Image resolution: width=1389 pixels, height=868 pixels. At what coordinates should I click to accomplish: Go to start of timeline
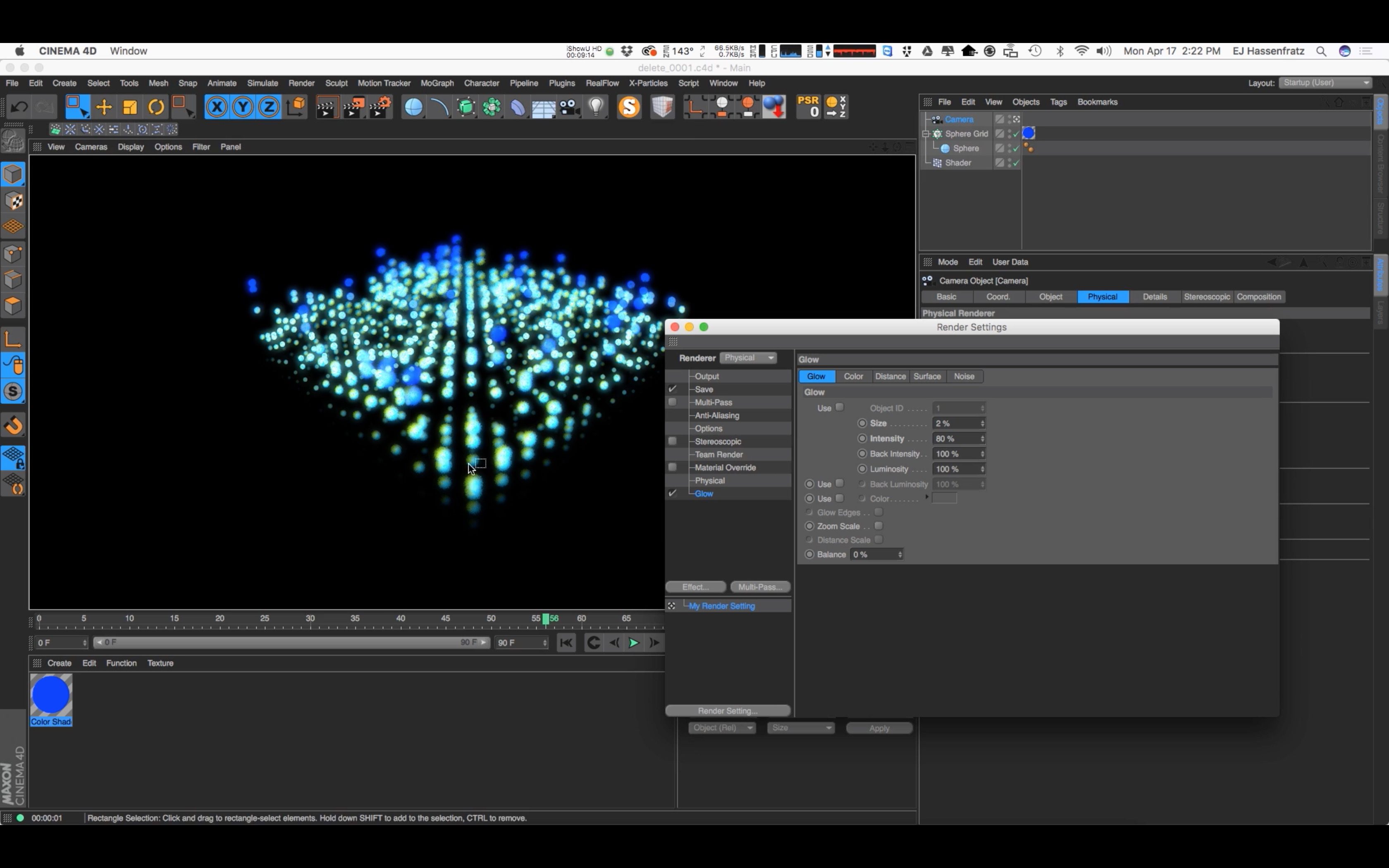click(566, 643)
